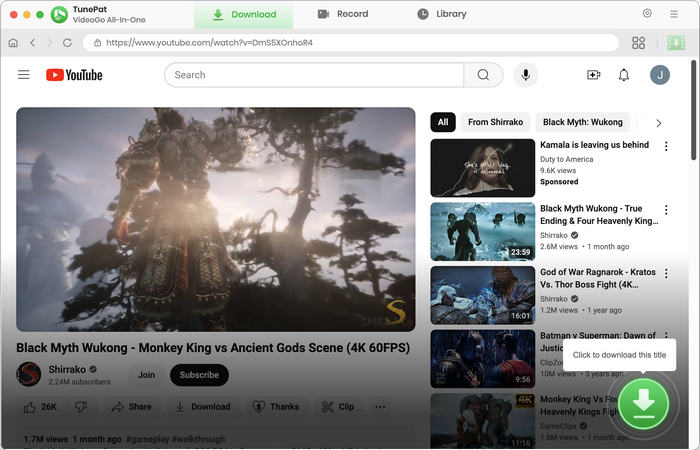This screenshot has height=450, width=700.
Task: Open Kamala is leaving us behind thumbnail
Action: coord(482,168)
